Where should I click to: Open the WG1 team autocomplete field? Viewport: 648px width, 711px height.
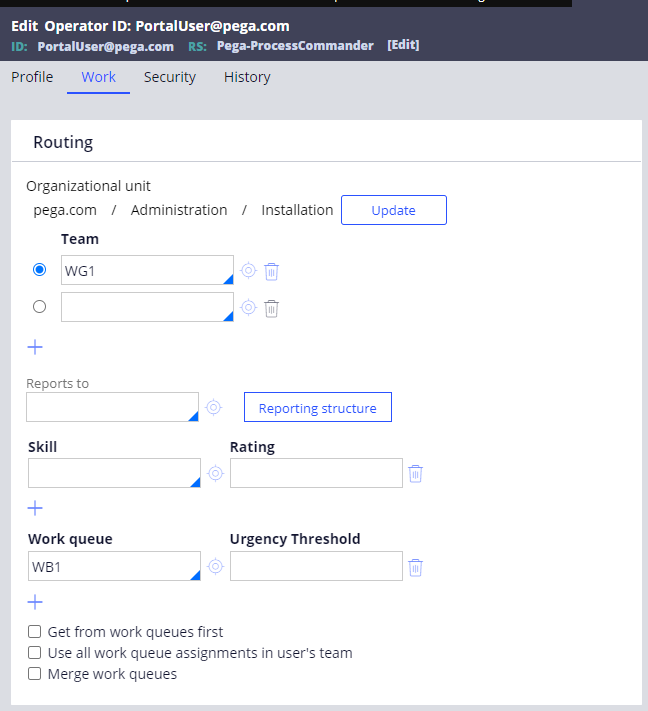pos(147,270)
